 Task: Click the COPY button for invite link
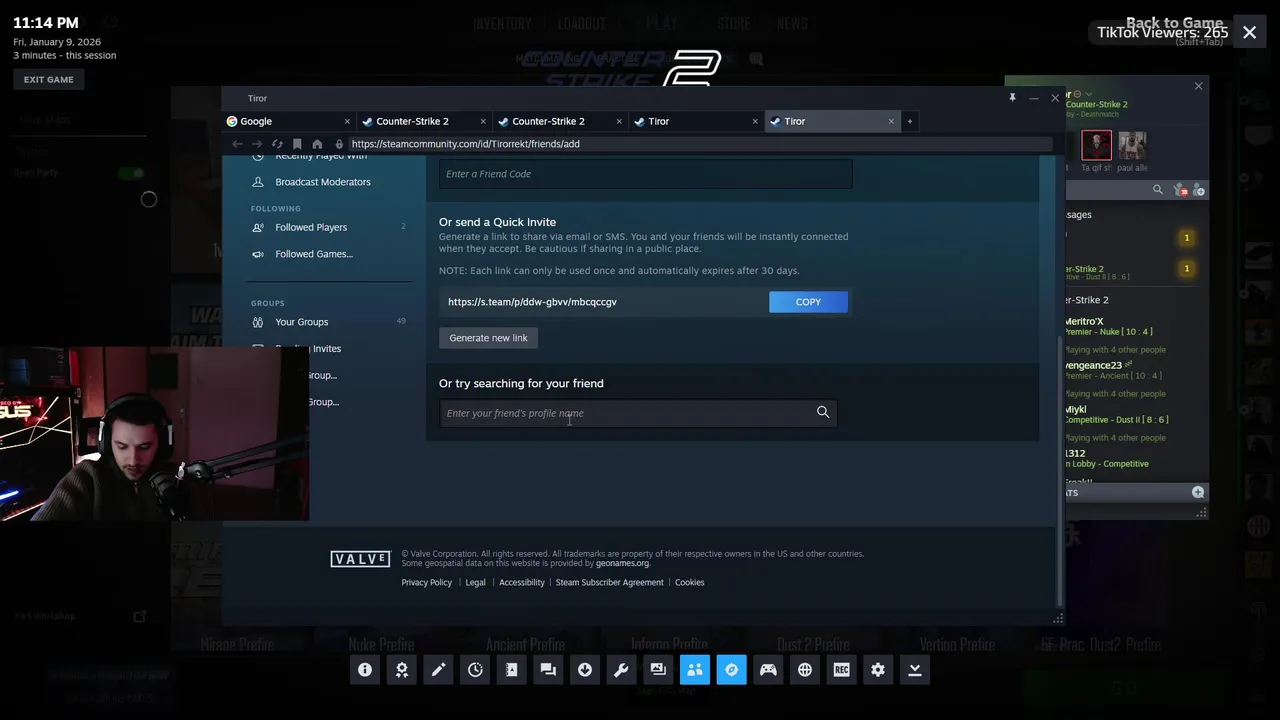808,302
